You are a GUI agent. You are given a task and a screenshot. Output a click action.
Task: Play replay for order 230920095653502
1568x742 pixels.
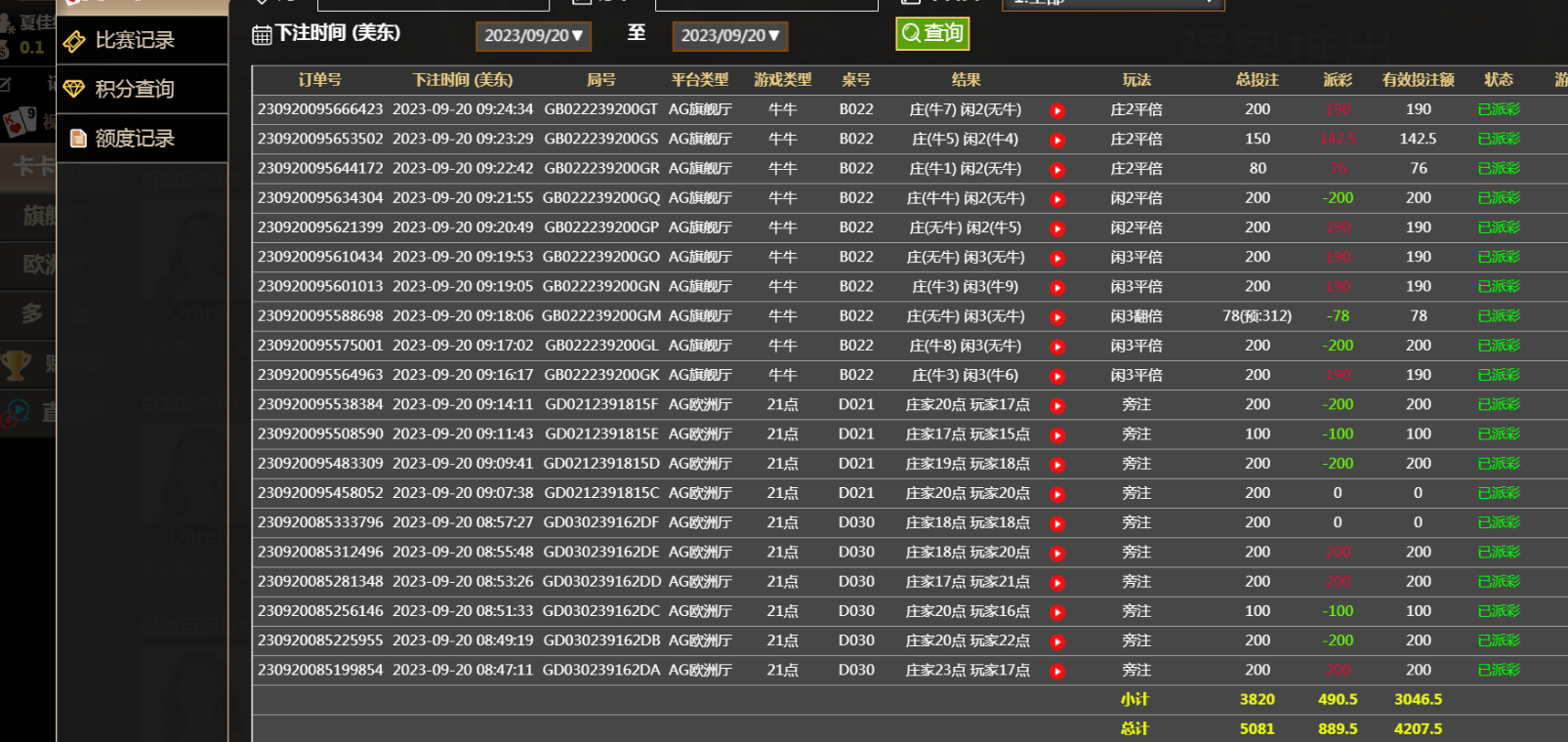click(1057, 141)
